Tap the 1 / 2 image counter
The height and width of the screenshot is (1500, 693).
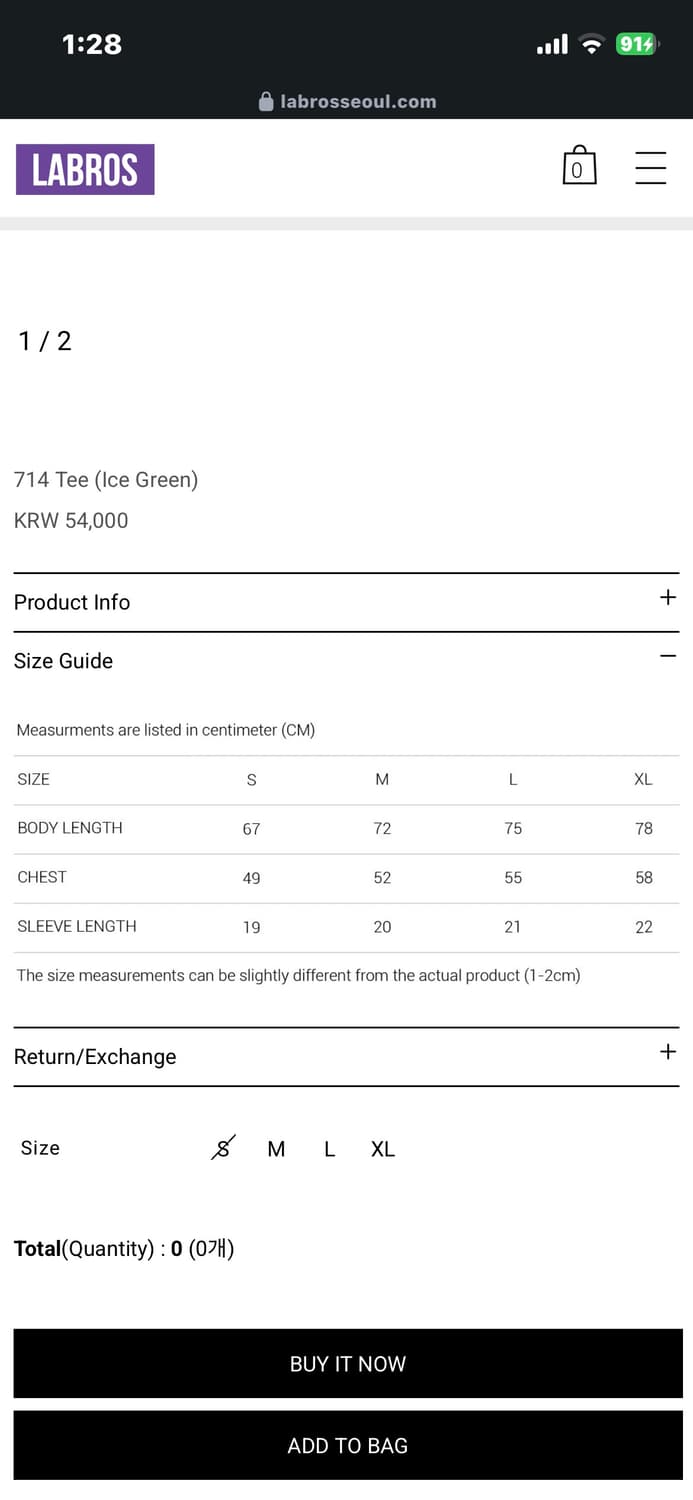point(45,341)
